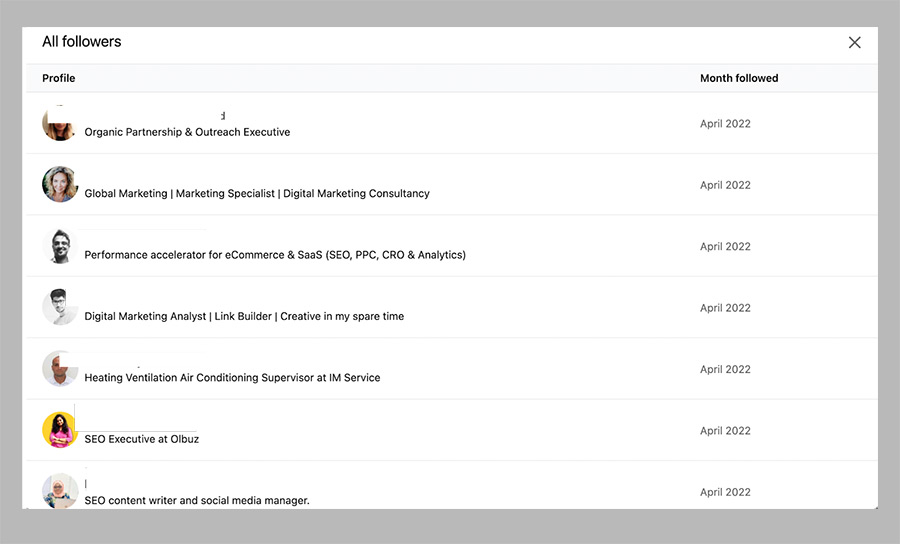Click the Month followed column header

739,78
